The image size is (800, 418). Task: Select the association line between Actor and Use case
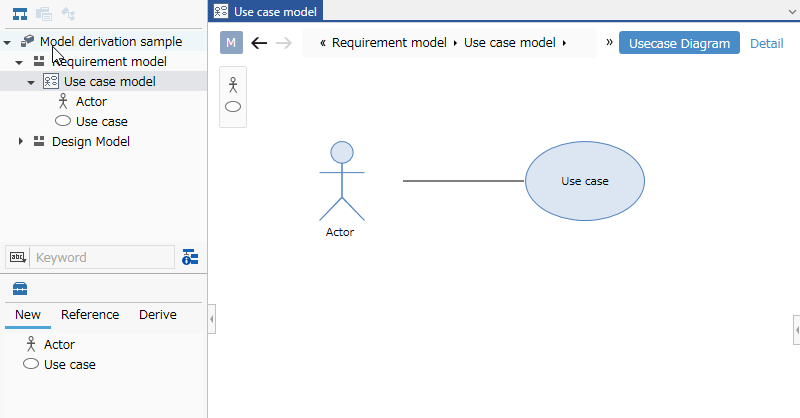click(x=463, y=181)
